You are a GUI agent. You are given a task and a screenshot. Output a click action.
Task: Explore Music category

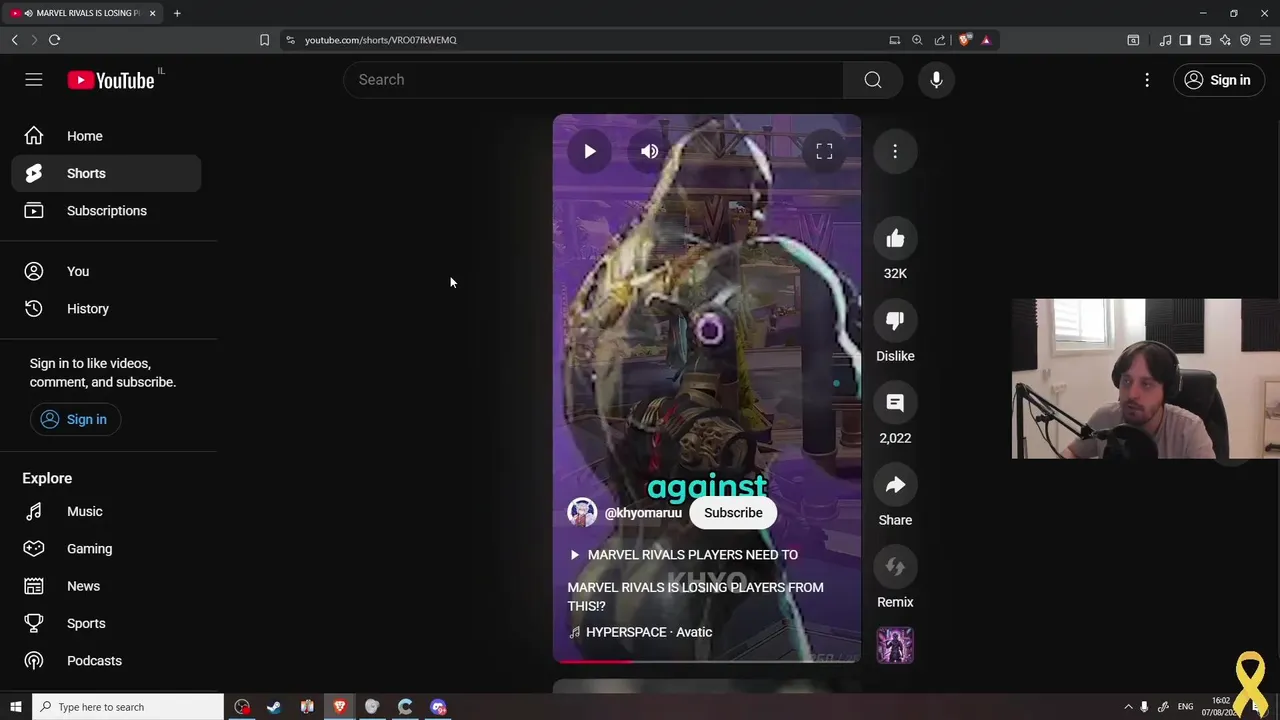coord(106,511)
